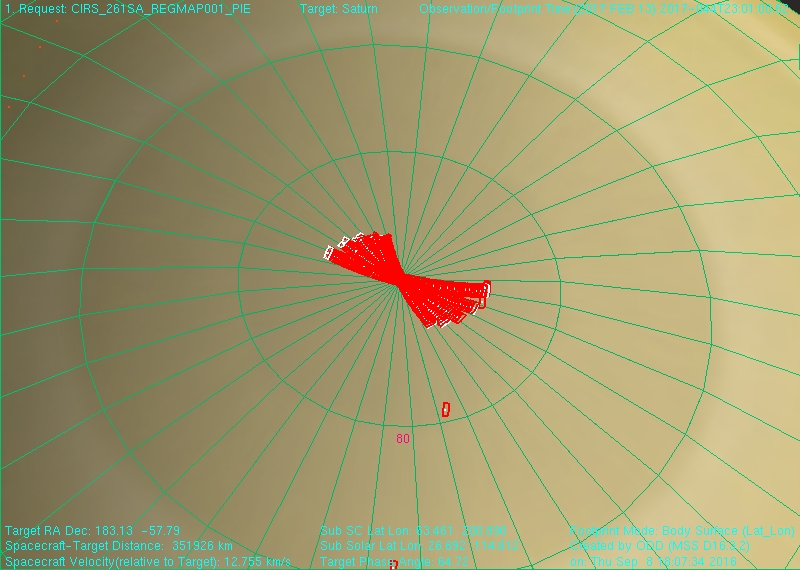
Task: Click the Sub Solar Lat Lon readout
Action: coord(419,546)
